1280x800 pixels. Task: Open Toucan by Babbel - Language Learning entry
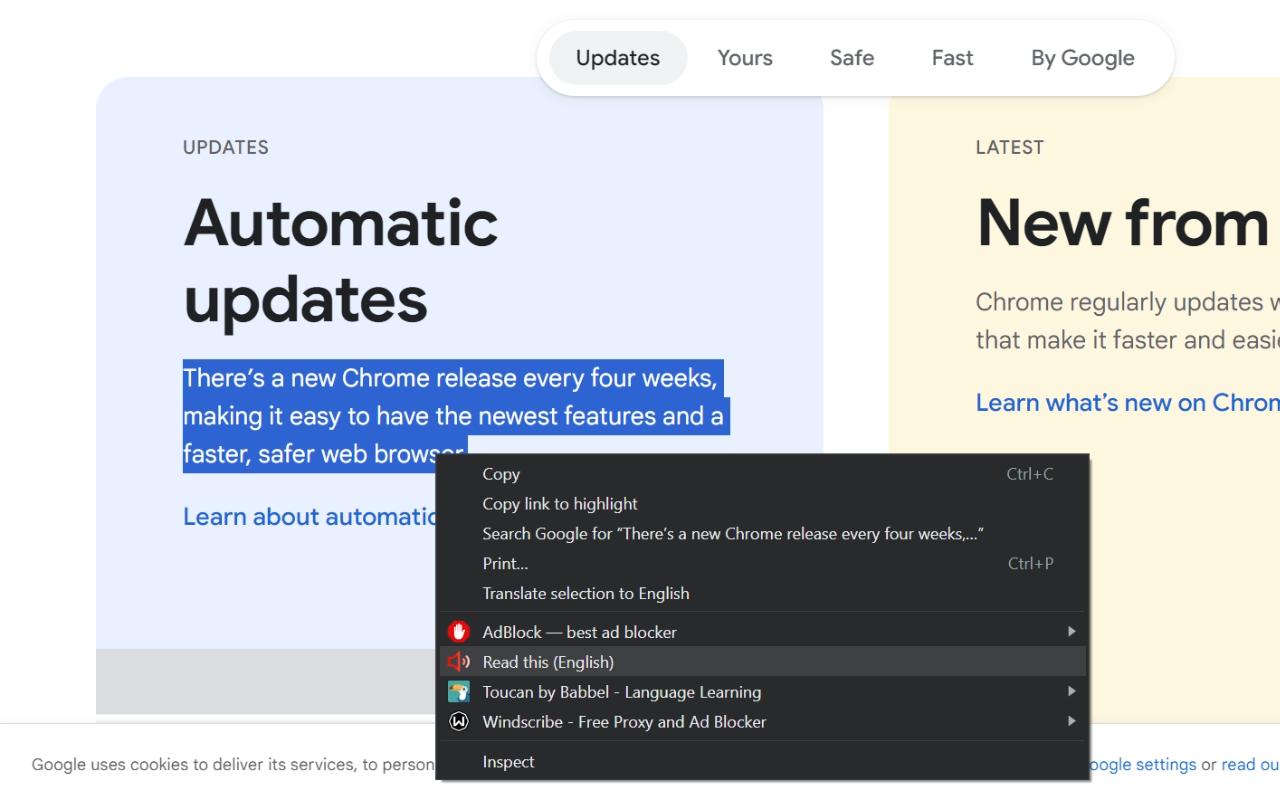point(762,692)
